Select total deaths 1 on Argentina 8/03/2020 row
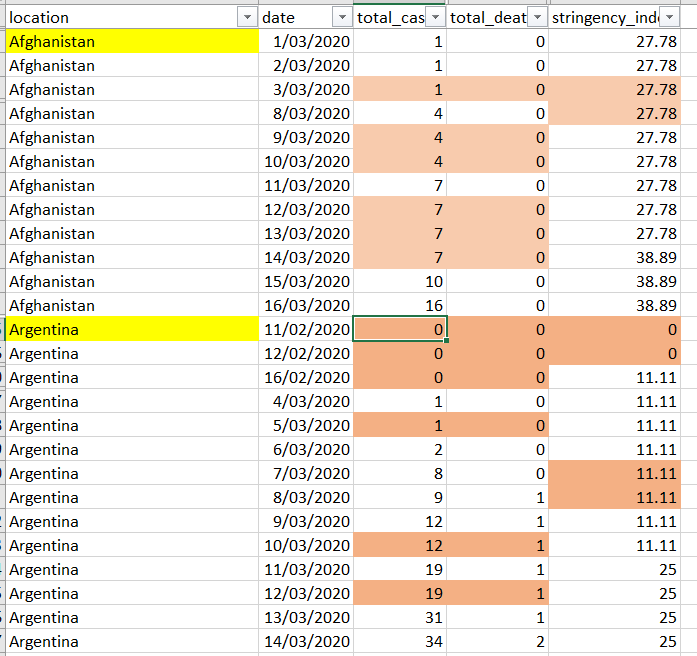This screenshot has width=697, height=656. [x=497, y=497]
